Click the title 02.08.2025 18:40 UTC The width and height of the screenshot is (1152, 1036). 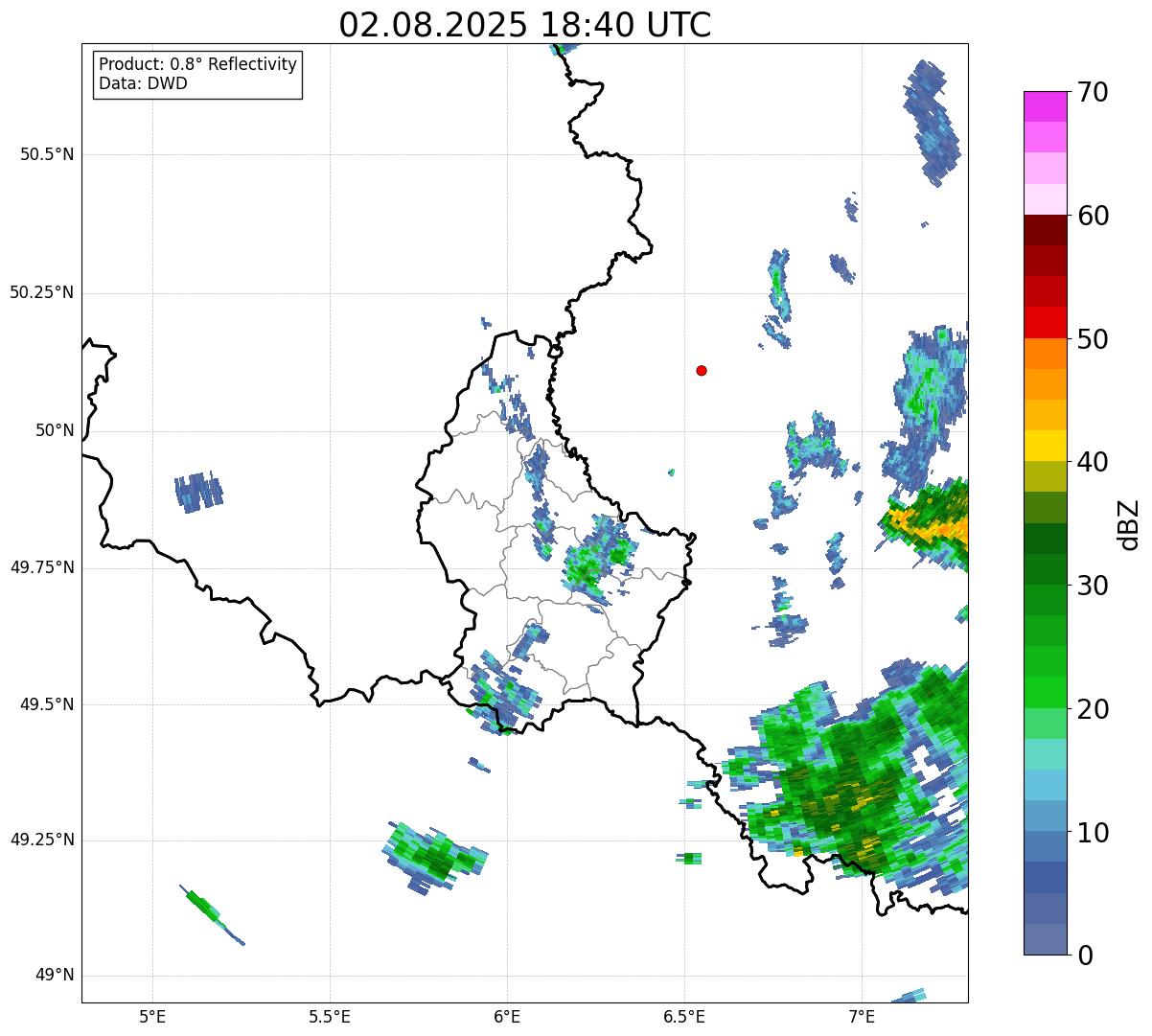[525, 24]
